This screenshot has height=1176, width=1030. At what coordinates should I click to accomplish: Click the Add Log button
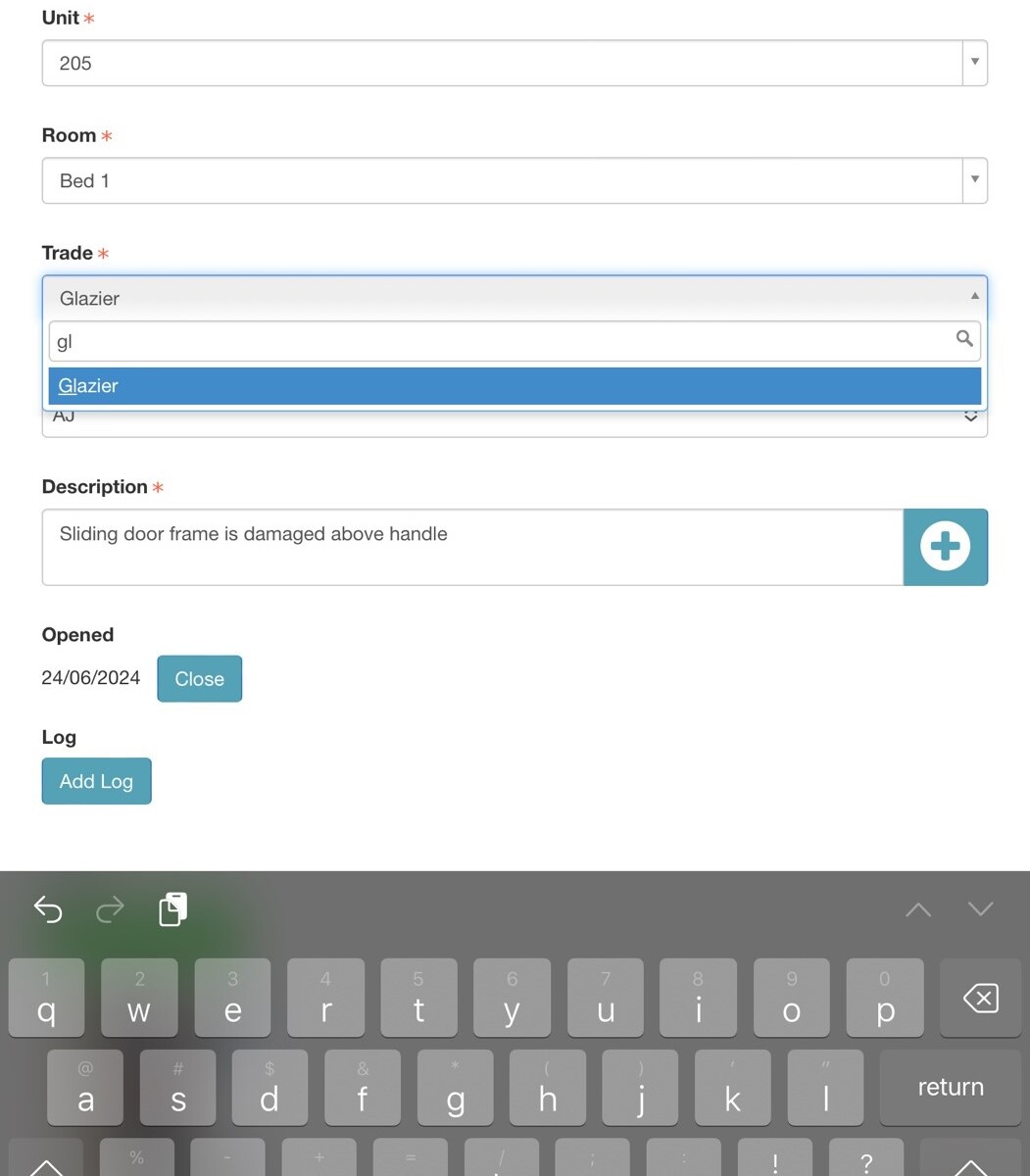tap(96, 781)
